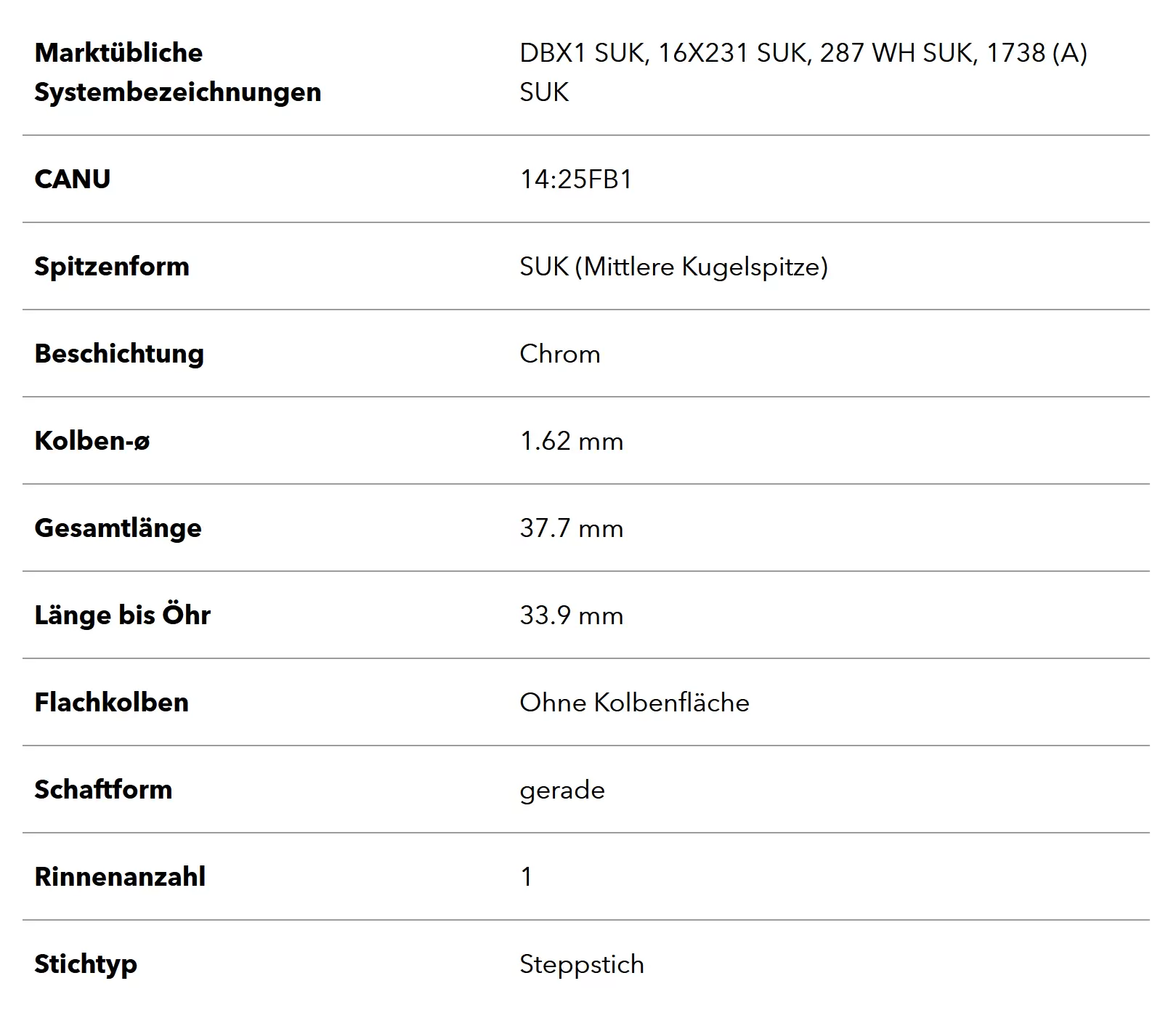Click the Gesamtlänge label
The width and height of the screenshot is (1176, 1034).
[118, 528]
